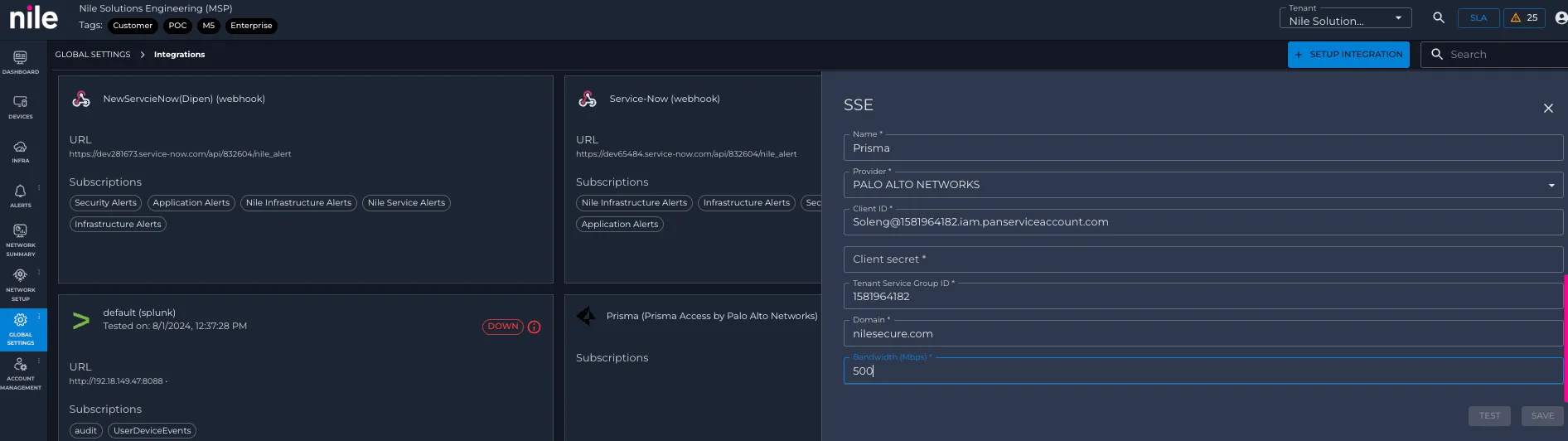Viewport: 1568px width, 441px height.
Task: Click Infrastructure Alerts chip in Service-Now card
Action: click(747, 203)
